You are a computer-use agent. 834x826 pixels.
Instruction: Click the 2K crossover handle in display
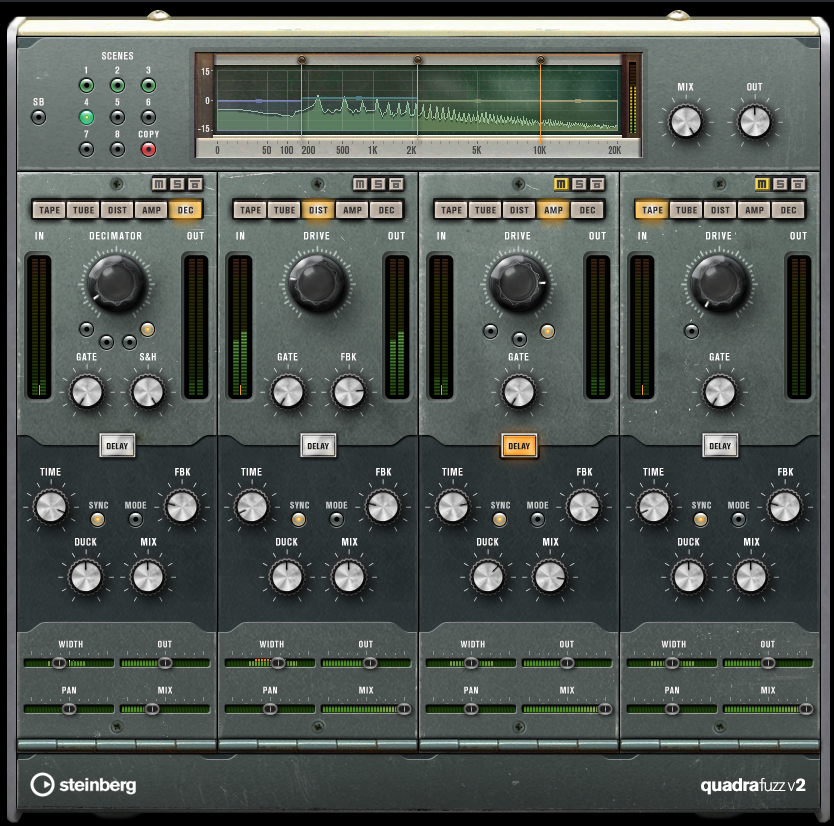pos(418,60)
